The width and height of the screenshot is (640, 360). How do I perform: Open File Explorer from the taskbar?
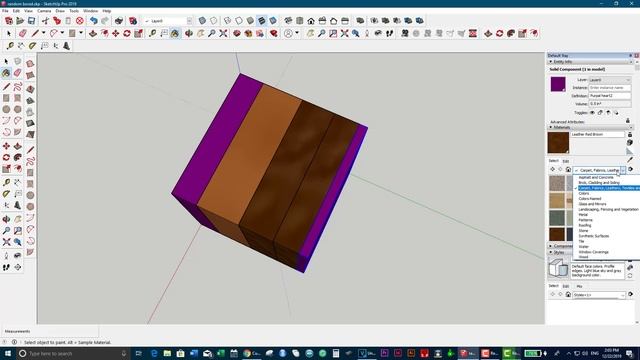pyautogui.click(x=167, y=353)
